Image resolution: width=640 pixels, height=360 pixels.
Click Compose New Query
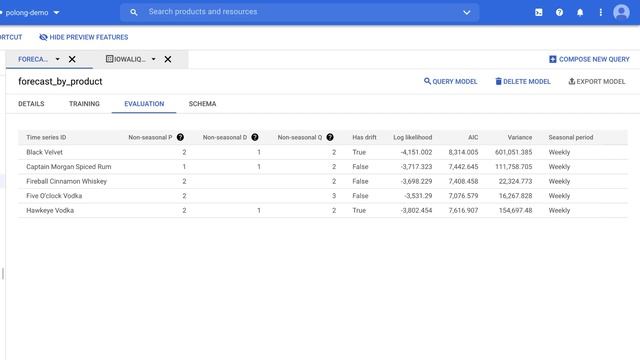[x=589, y=59]
